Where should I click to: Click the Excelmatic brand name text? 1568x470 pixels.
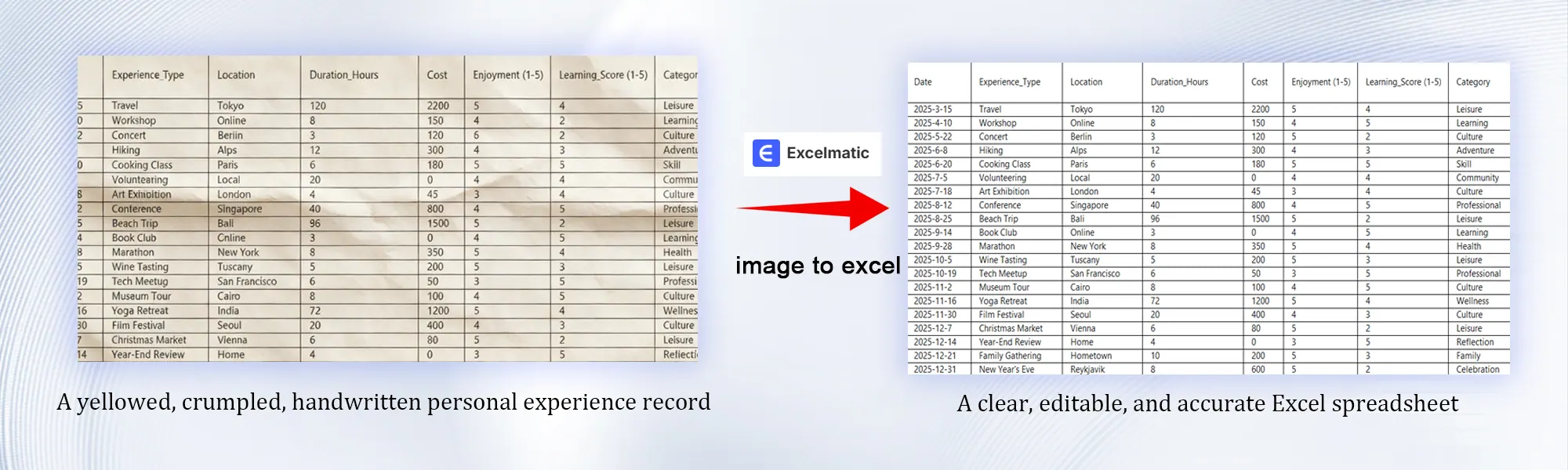(827, 154)
